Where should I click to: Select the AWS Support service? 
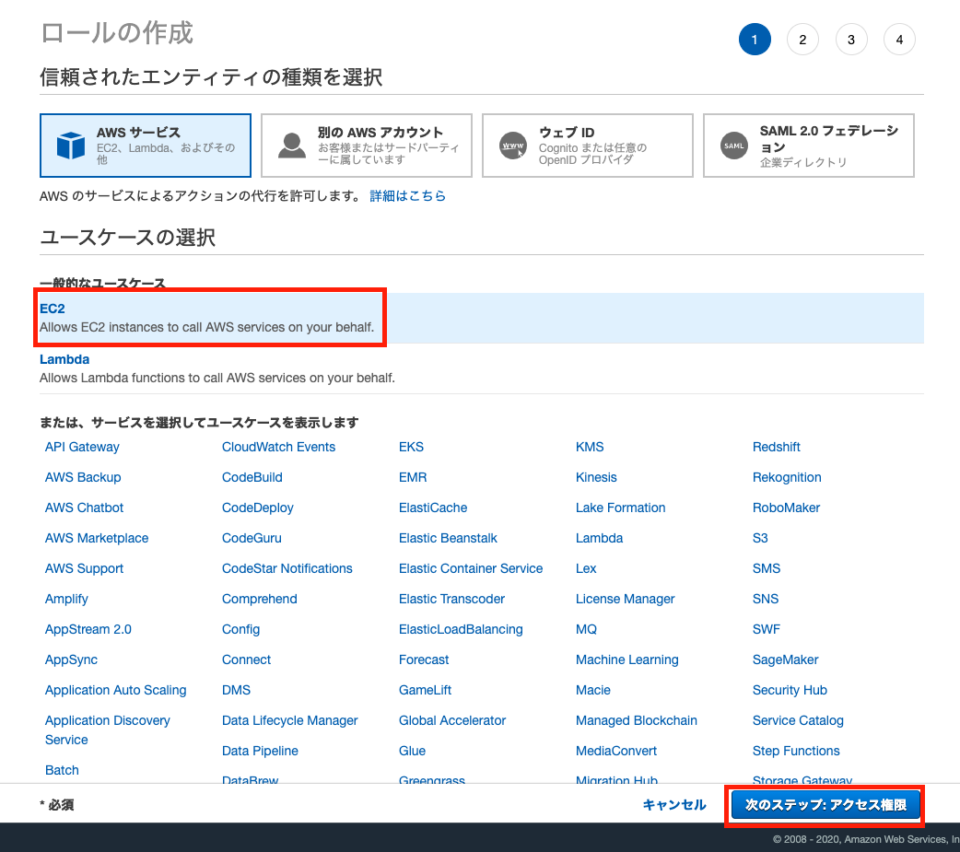(84, 569)
